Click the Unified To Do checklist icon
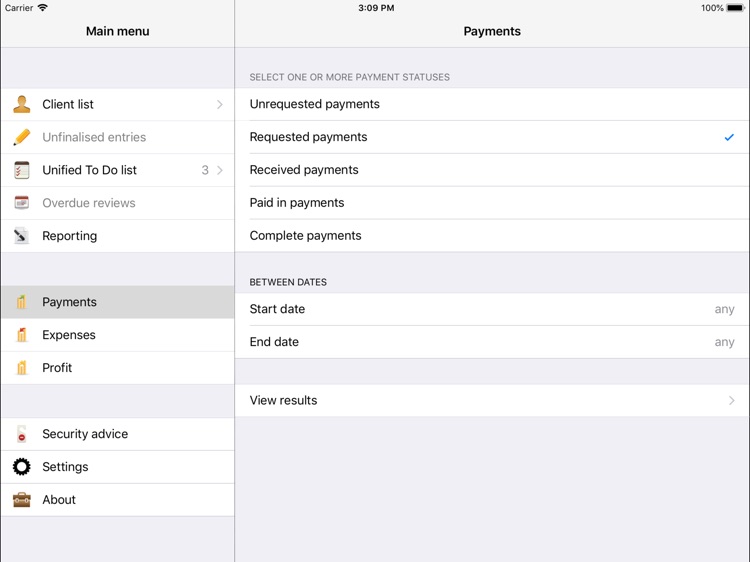The width and height of the screenshot is (750, 562). (22, 170)
